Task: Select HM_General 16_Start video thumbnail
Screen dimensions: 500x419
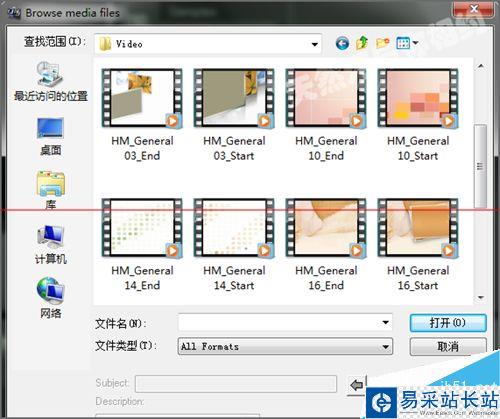Action: (418, 228)
